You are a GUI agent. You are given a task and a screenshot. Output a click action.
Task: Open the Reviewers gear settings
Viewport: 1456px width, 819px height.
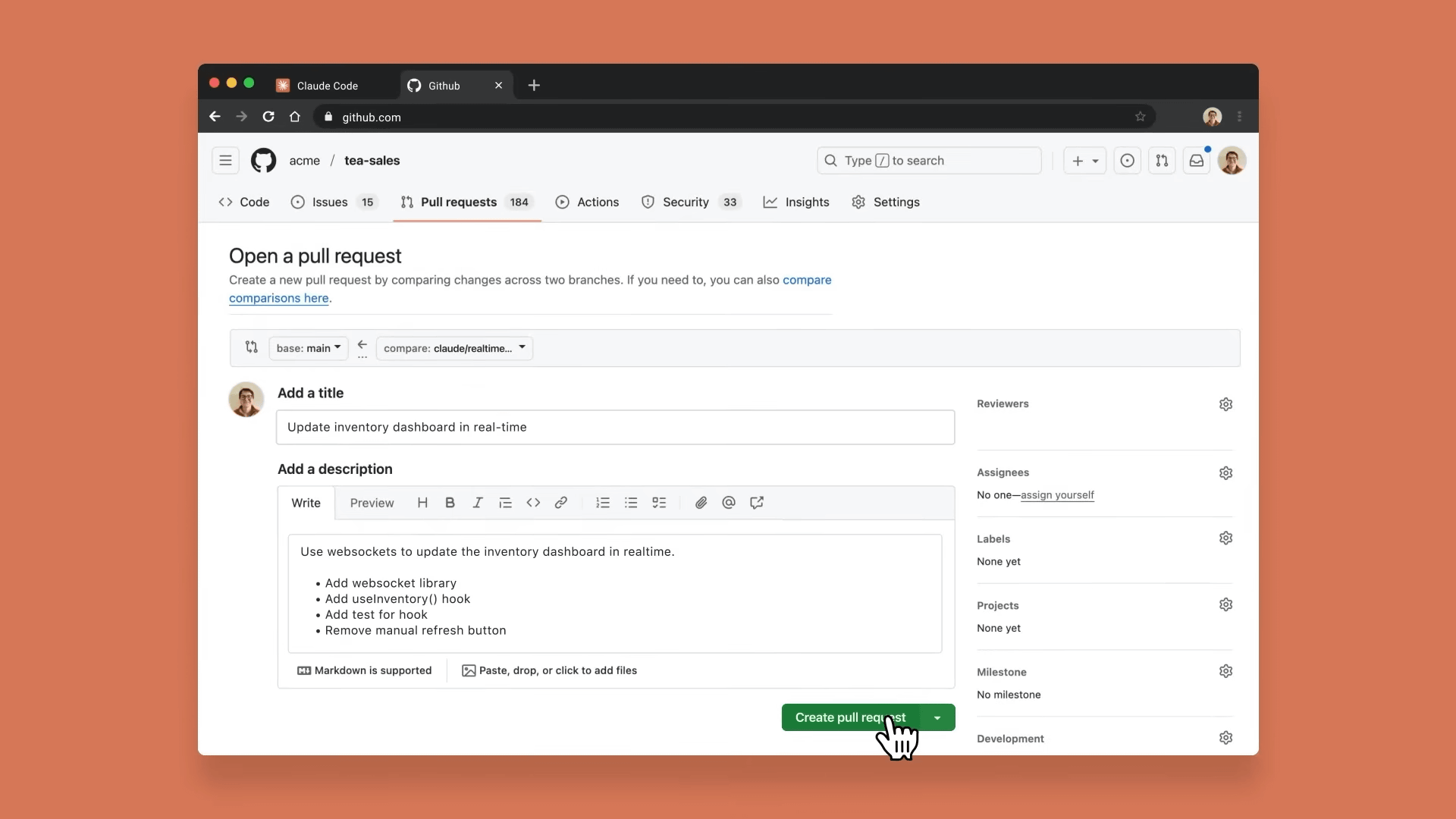click(x=1225, y=404)
